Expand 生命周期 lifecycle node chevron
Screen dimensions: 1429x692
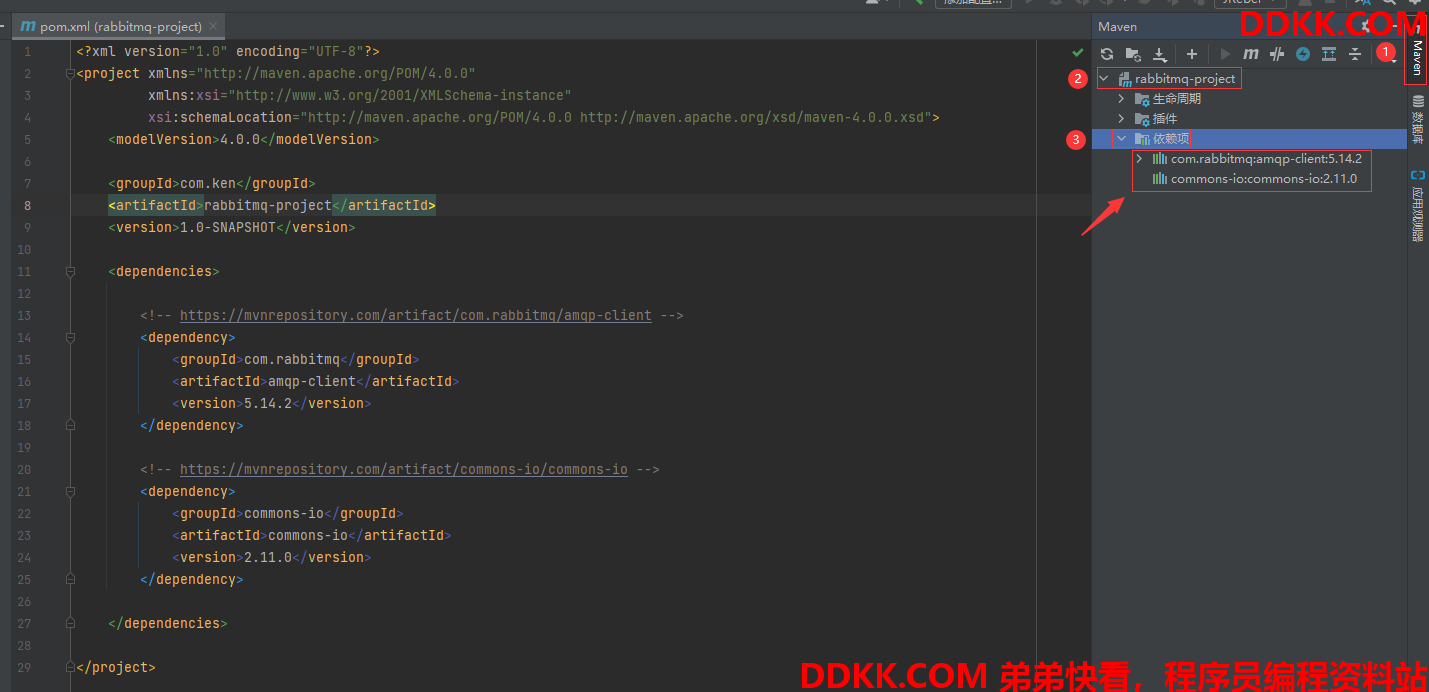[x=1122, y=99]
